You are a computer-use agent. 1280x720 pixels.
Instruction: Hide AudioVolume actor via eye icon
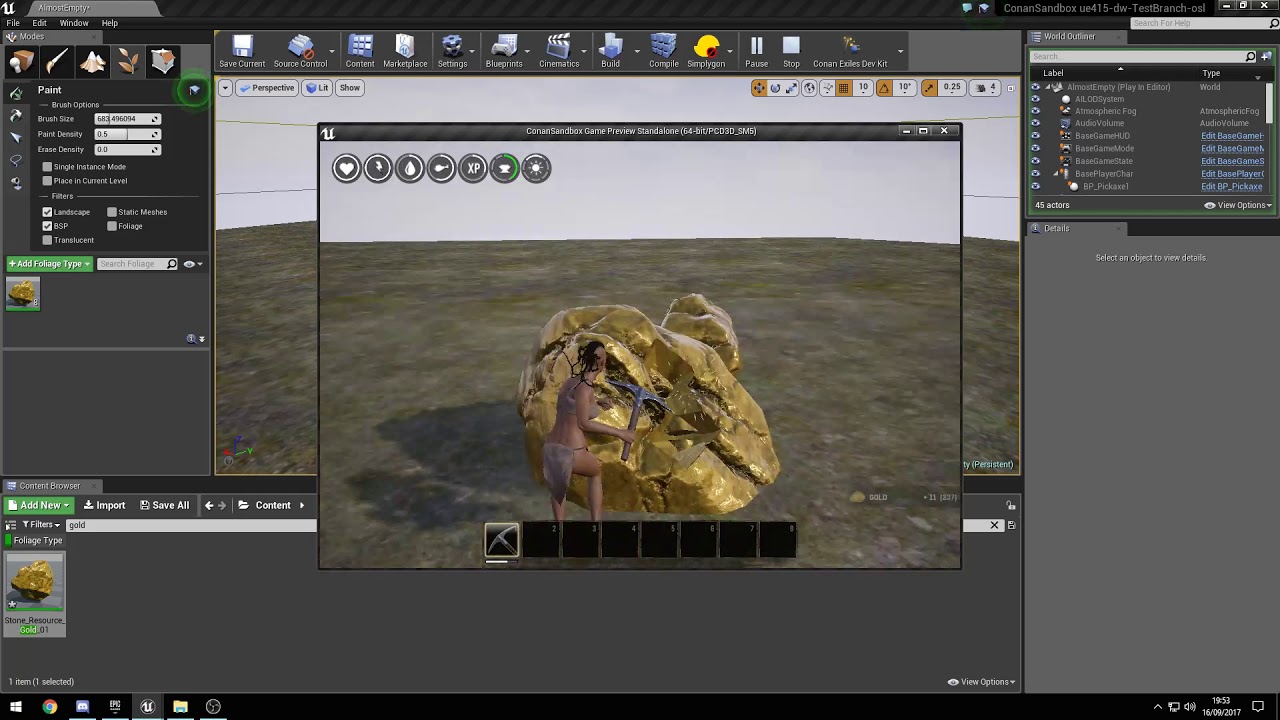coord(1035,123)
